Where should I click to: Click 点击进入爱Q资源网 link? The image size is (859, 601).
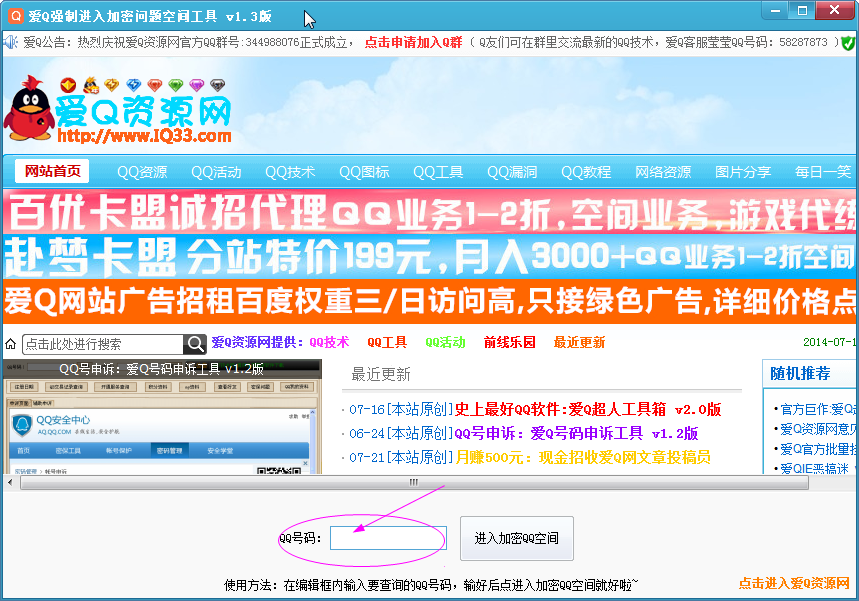794,583
